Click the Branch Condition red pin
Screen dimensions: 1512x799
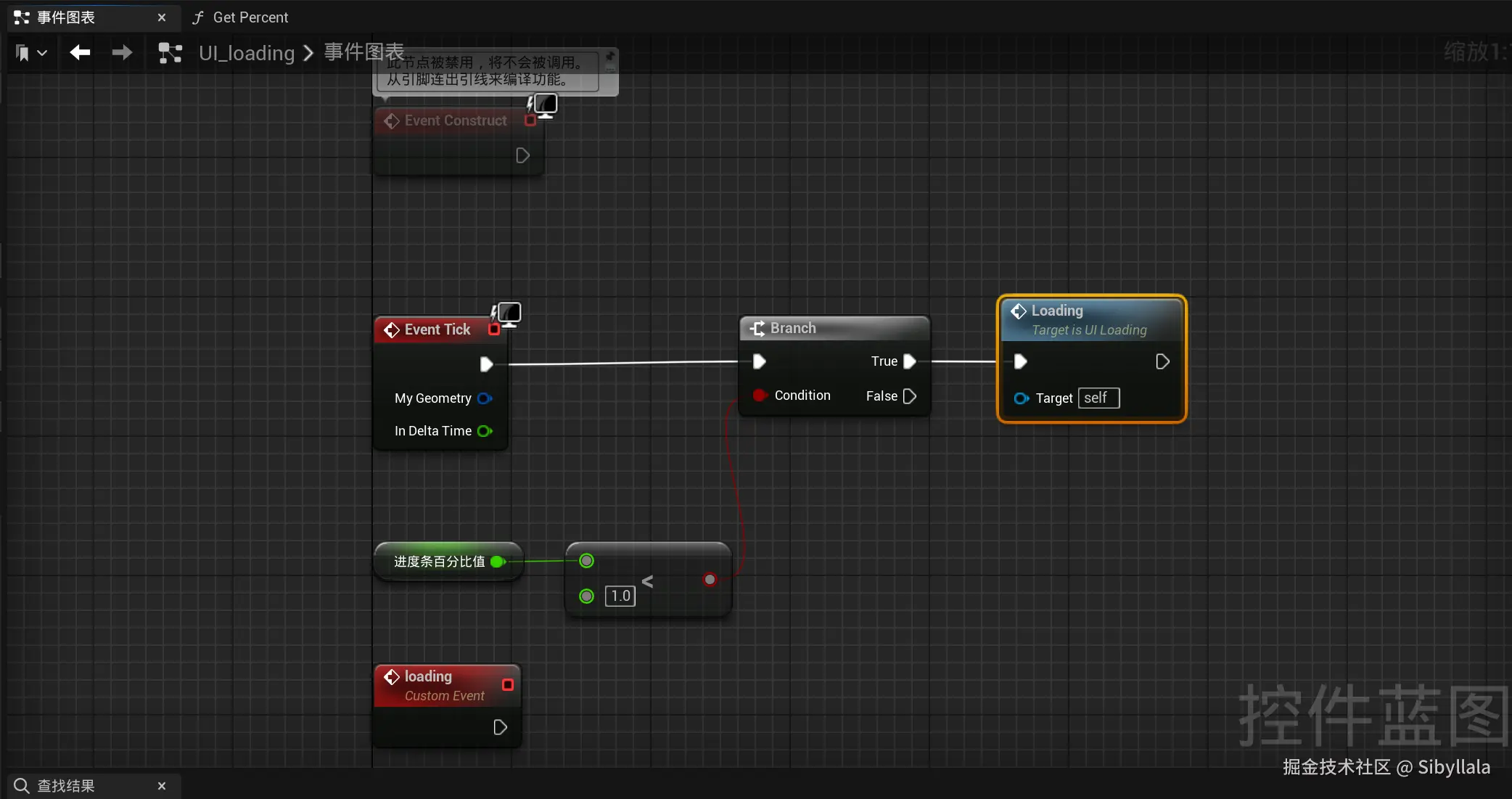759,396
